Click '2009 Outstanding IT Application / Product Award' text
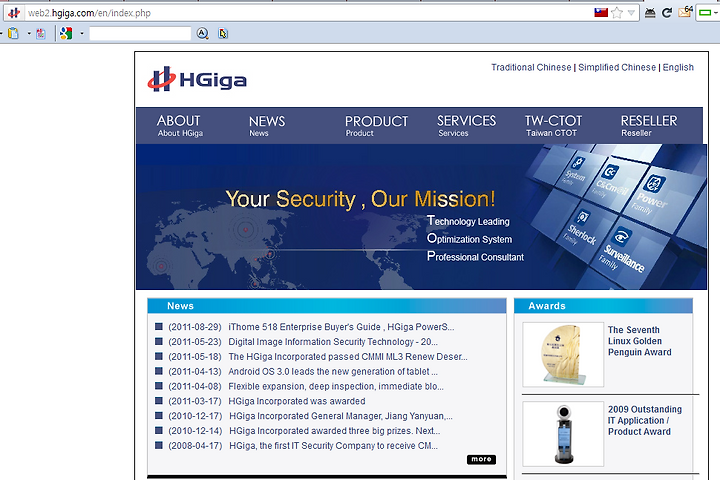Image resolution: width=720 pixels, height=480 pixels. [x=645, y=420]
